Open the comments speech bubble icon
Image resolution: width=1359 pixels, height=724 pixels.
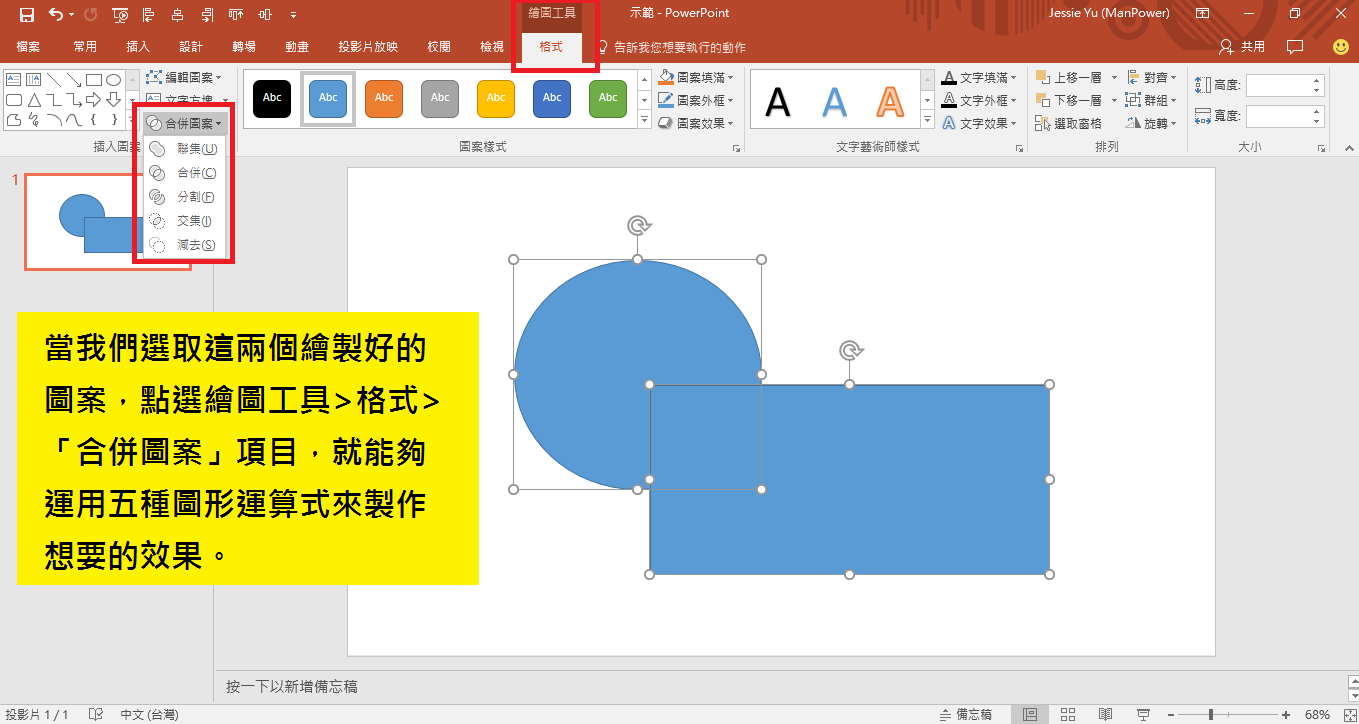(1295, 47)
